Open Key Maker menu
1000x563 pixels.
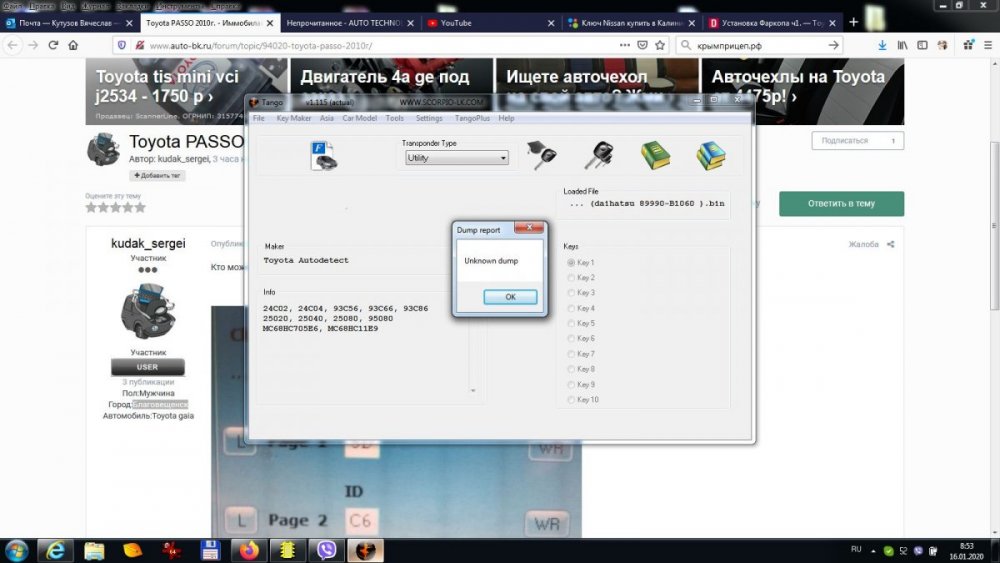point(293,118)
